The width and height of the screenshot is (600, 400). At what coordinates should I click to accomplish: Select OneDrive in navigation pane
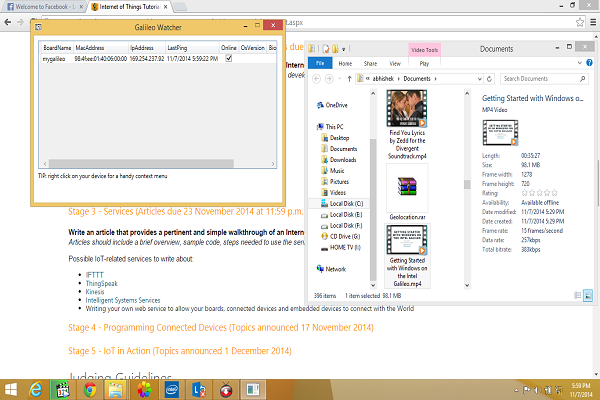click(332, 105)
